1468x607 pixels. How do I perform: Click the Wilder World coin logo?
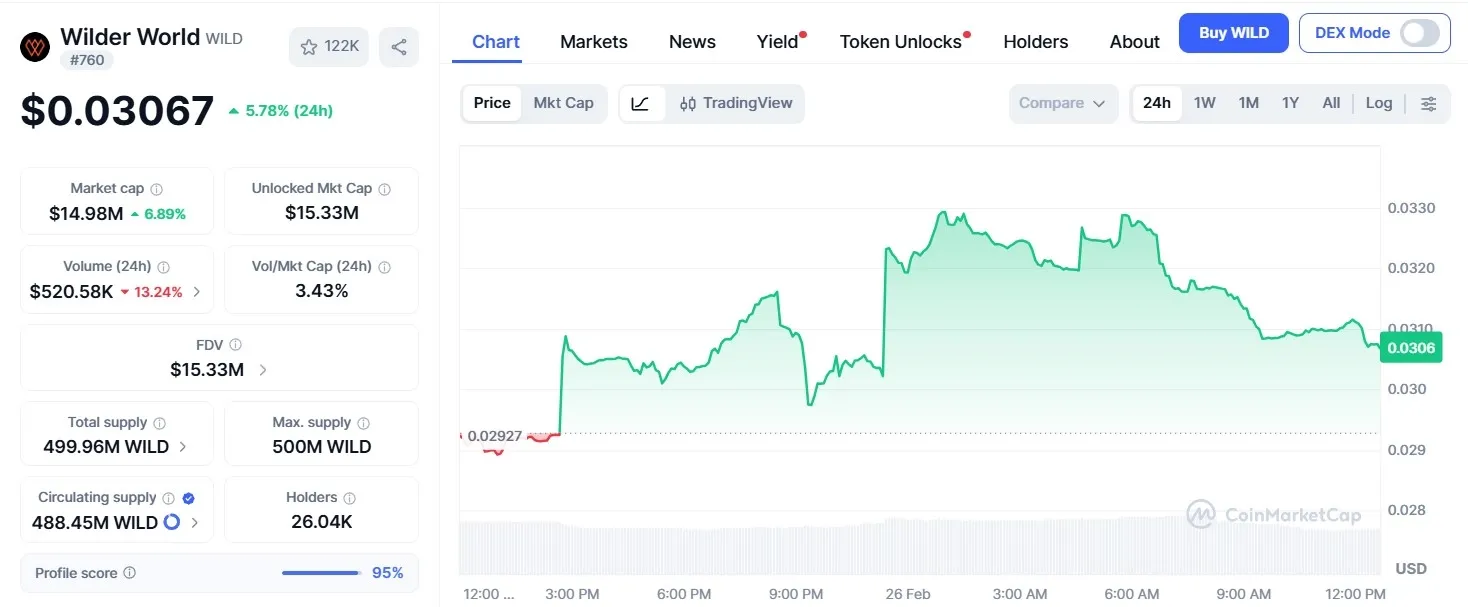click(x=34, y=46)
